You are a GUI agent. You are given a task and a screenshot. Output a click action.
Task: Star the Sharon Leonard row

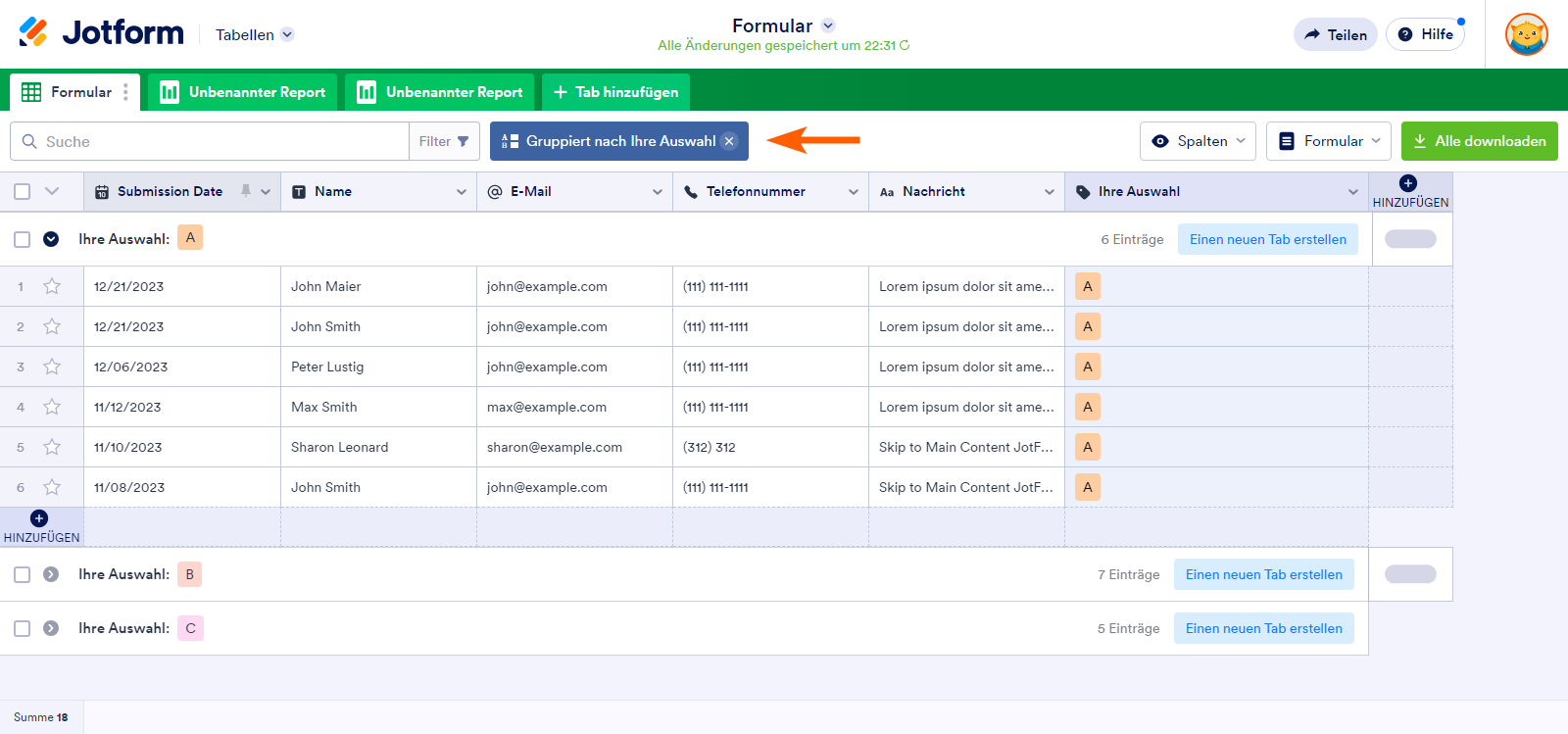coord(52,447)
